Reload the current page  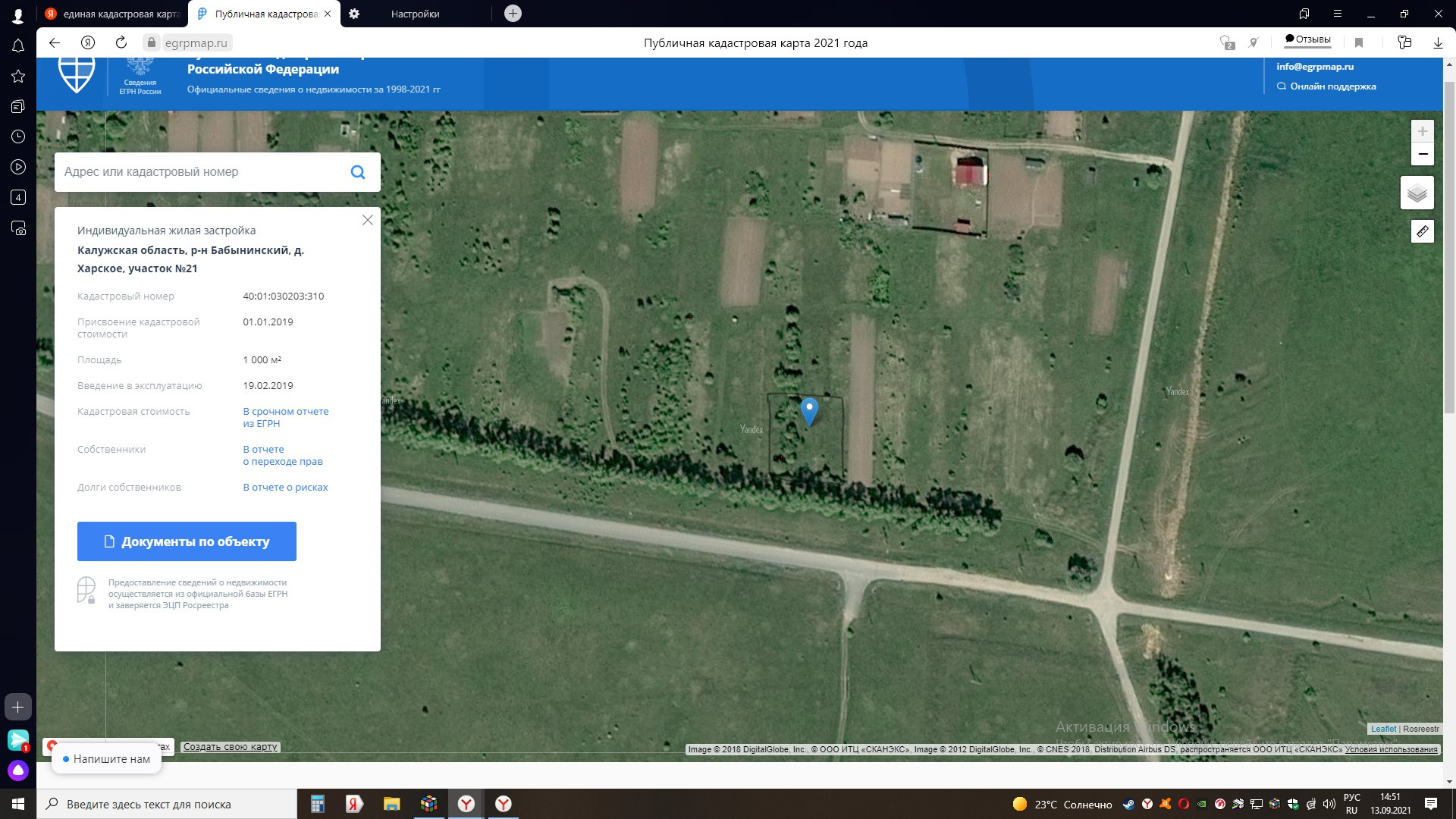(x=121, y=43)
